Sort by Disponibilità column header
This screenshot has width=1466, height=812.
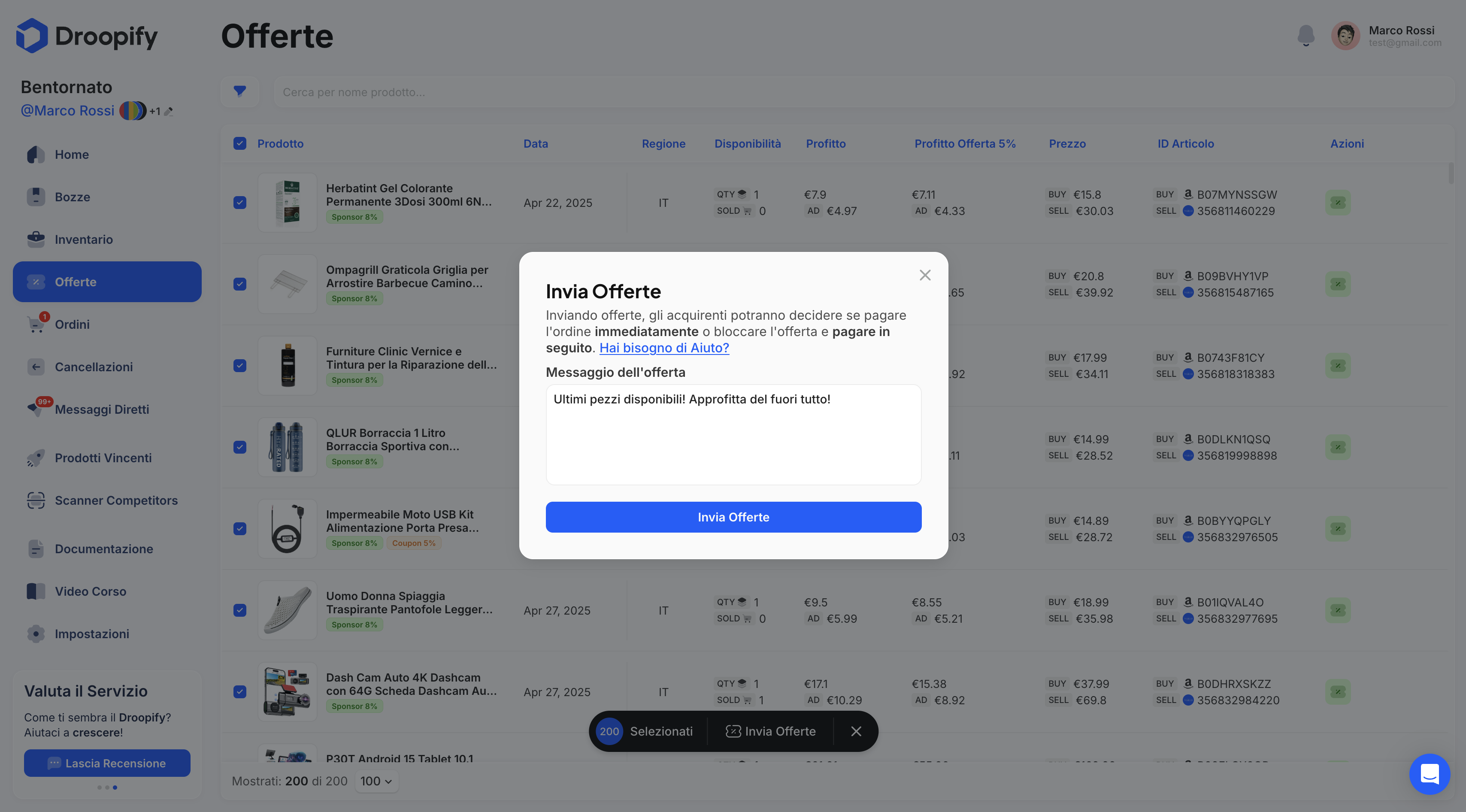[747, 144]
